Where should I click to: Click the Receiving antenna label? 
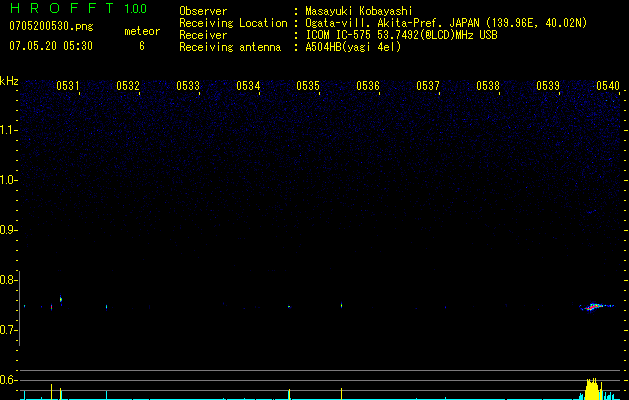(230, 47)
